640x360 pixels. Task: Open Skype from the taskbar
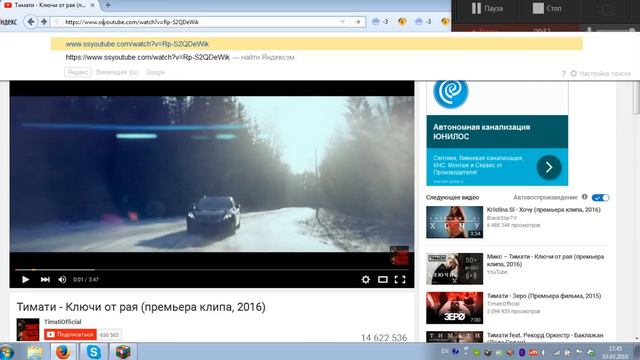pyautogui.click(x=93, y=352)
